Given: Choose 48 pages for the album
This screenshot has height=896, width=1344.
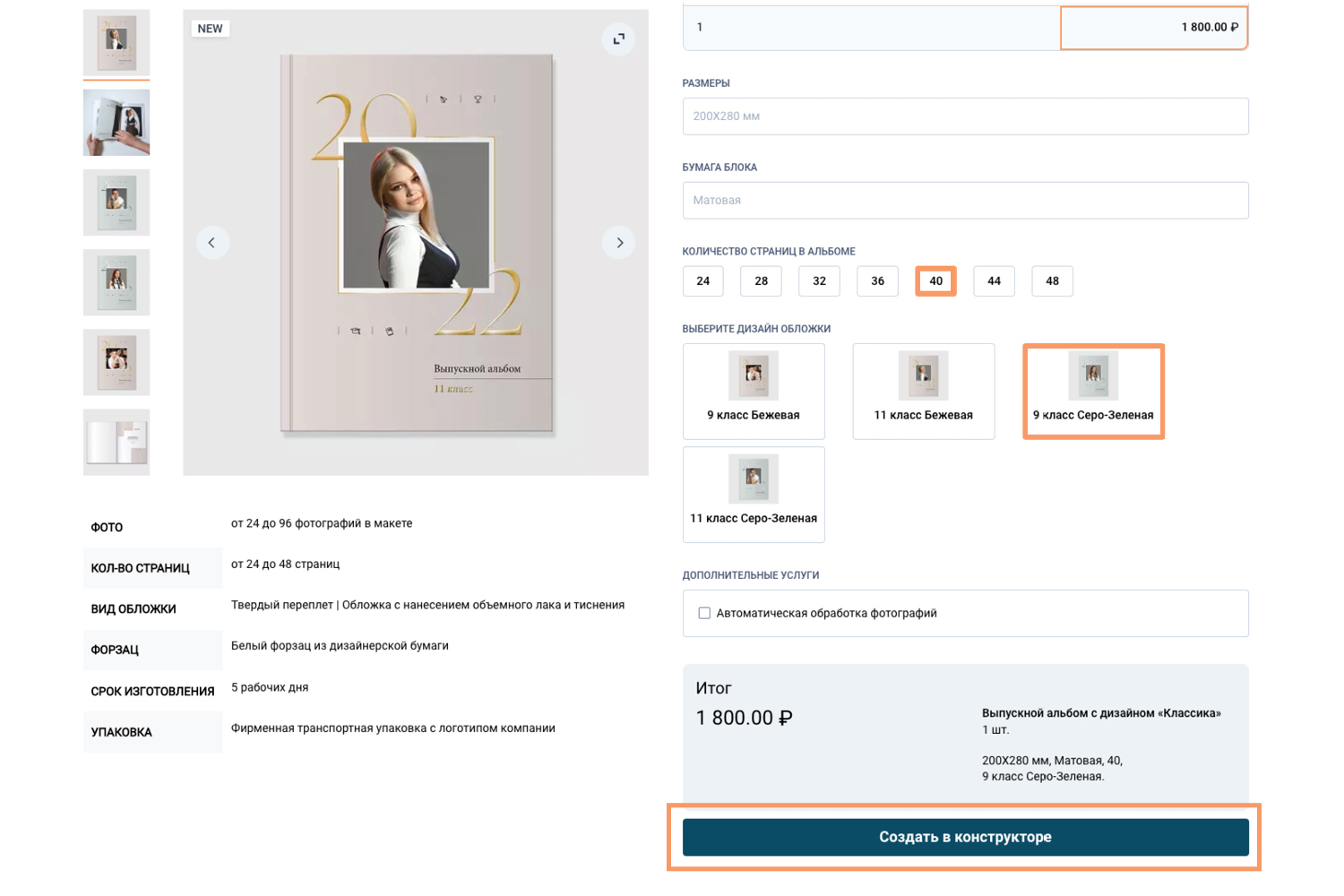Looking at the screenshot, I should click(x=1052, y=281).
